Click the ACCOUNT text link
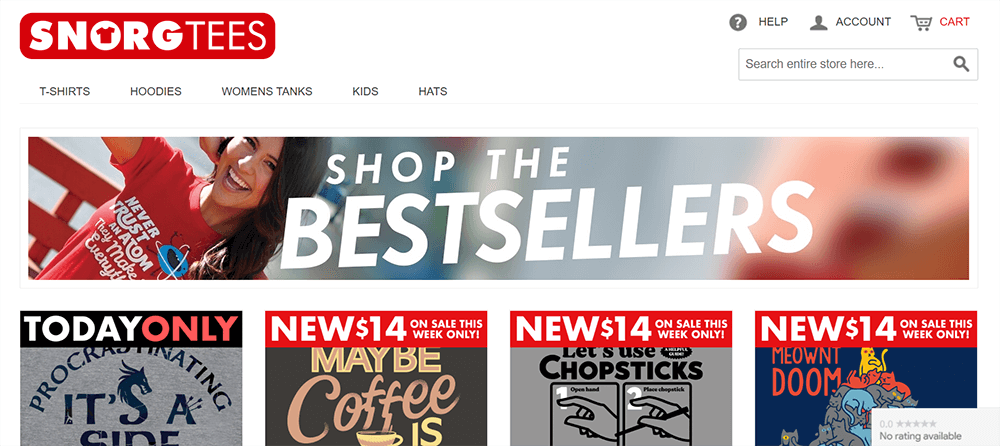Image resolution: width=1000 pixels, height=446 pixels. pos(864,22)
